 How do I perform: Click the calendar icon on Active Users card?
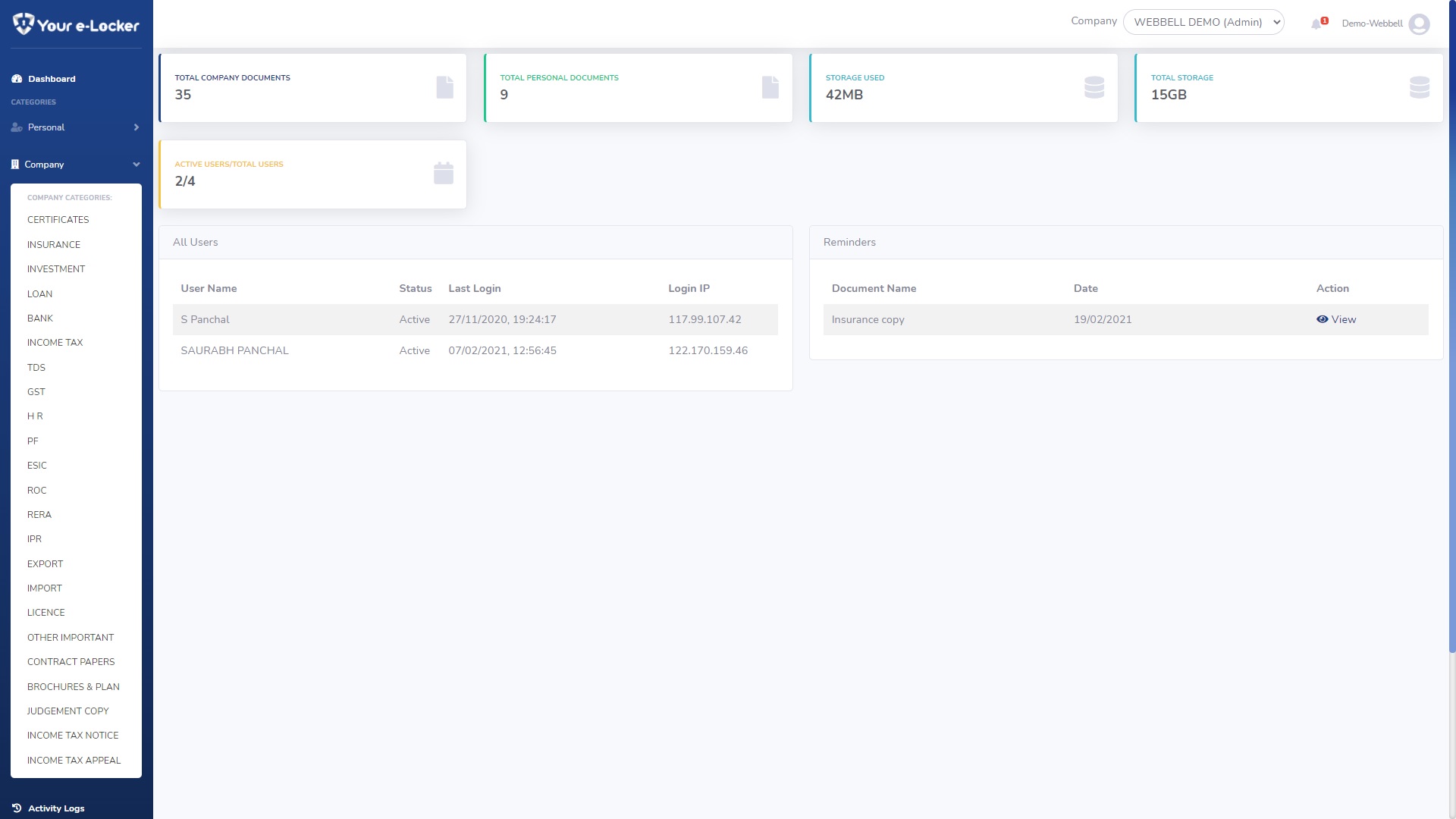444,174
